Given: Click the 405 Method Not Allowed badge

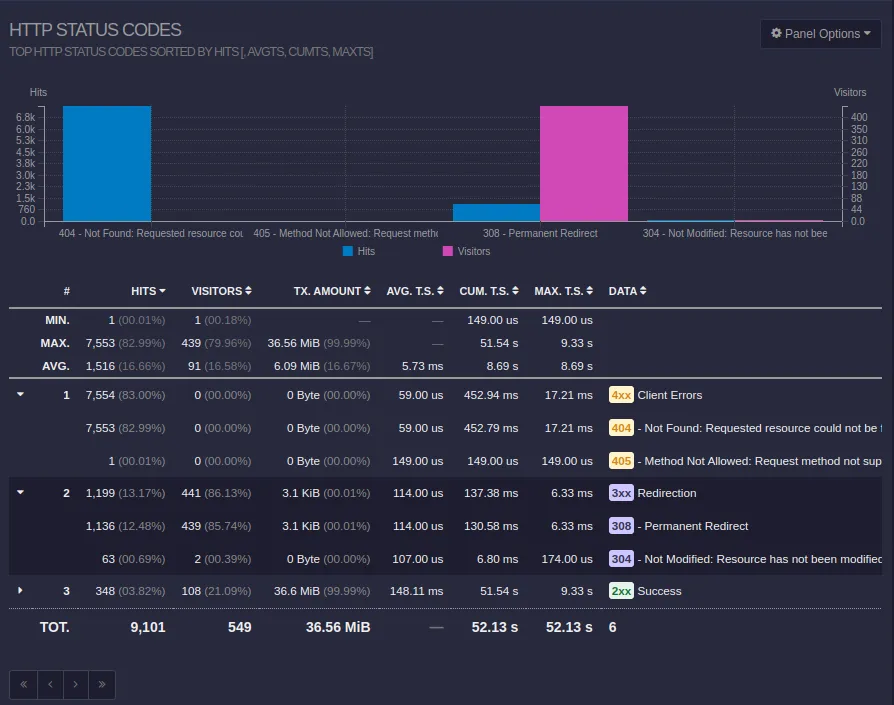Looking at the screenshot, I should coord(619,460).
